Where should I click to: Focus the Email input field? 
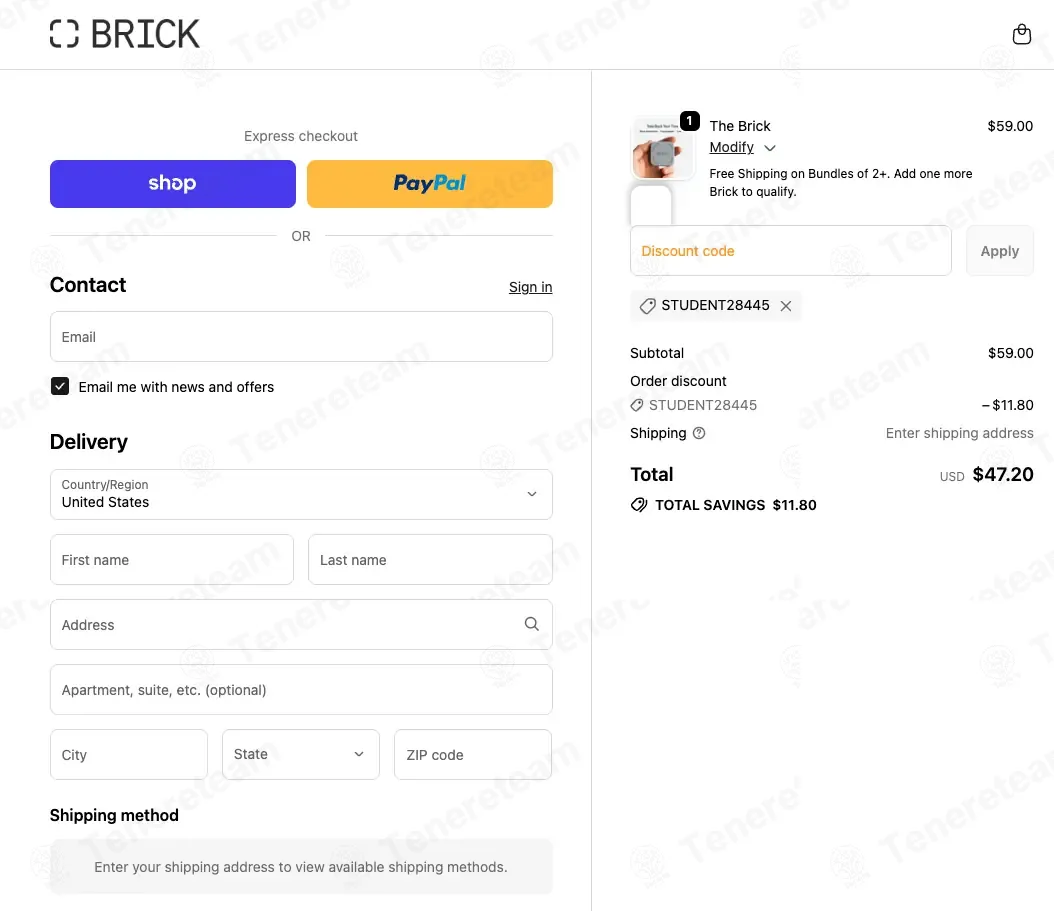(x=301, y=337)
